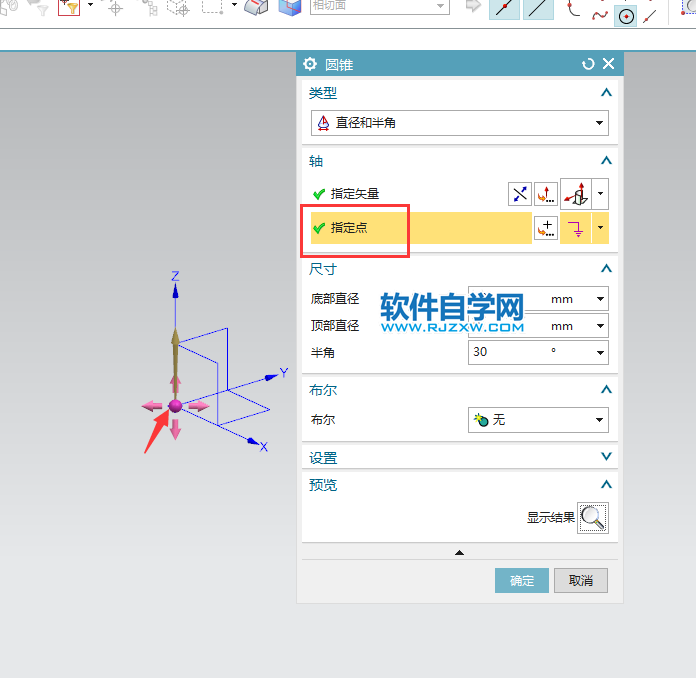Open the 半角 degree dropdown arrow
696x678 pixels.
tap(600, 353)
